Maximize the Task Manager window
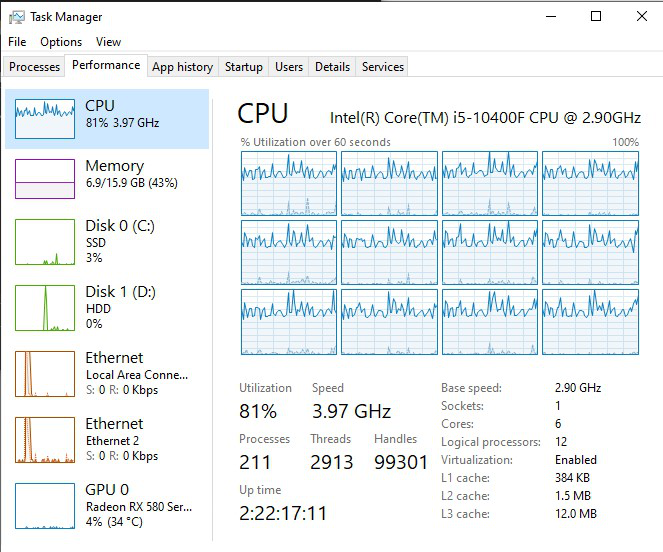The image size is (663, 552). tap(596, 16)
